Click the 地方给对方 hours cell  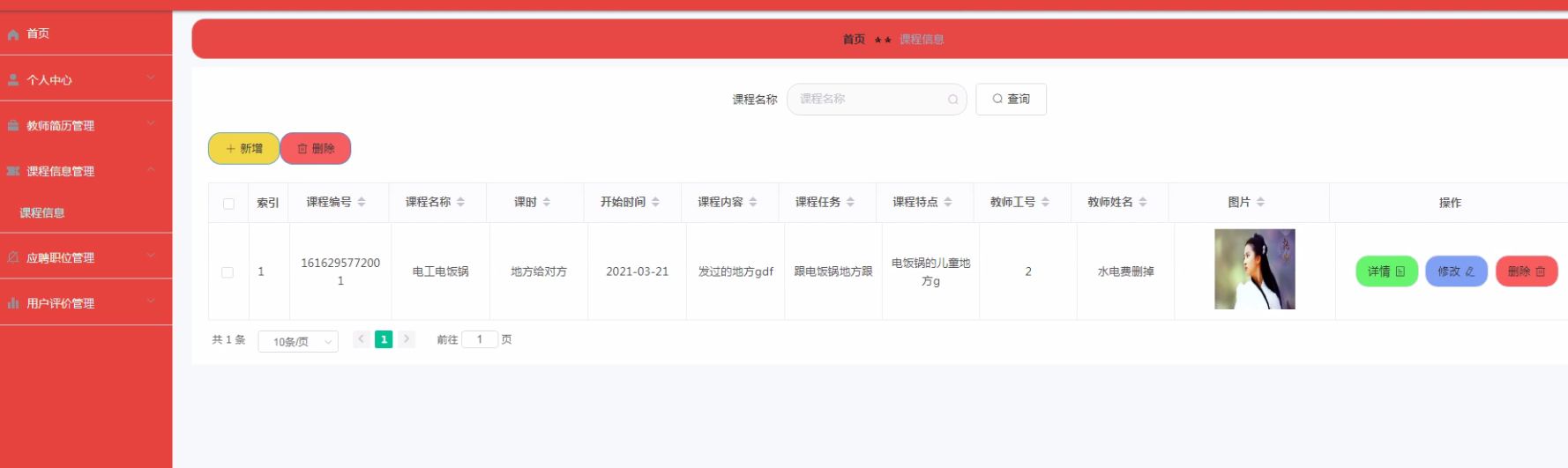(x=539, y=271)
